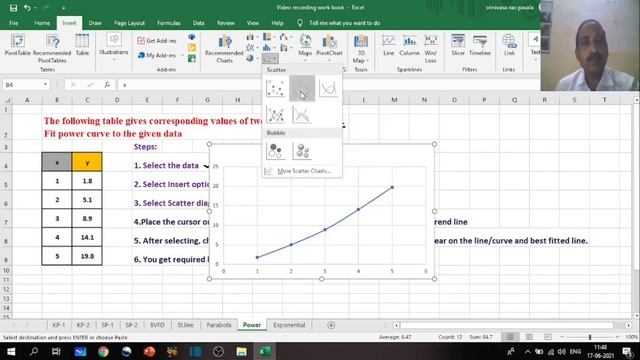Viewport: 640px width, 360px height.
Task: Open Chrome from the taskbar
Action: pos(103,351)
